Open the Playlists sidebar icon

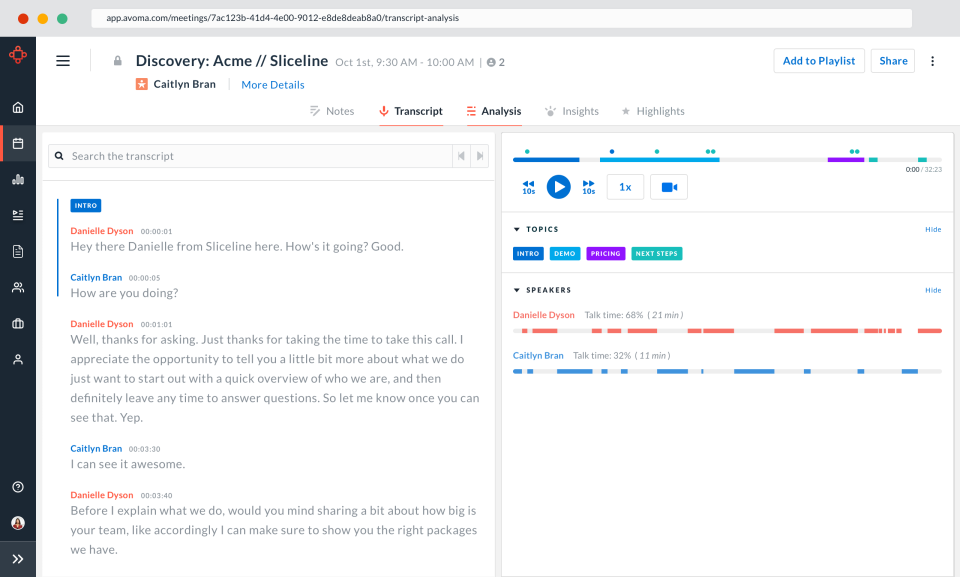[x=17, y=214]
